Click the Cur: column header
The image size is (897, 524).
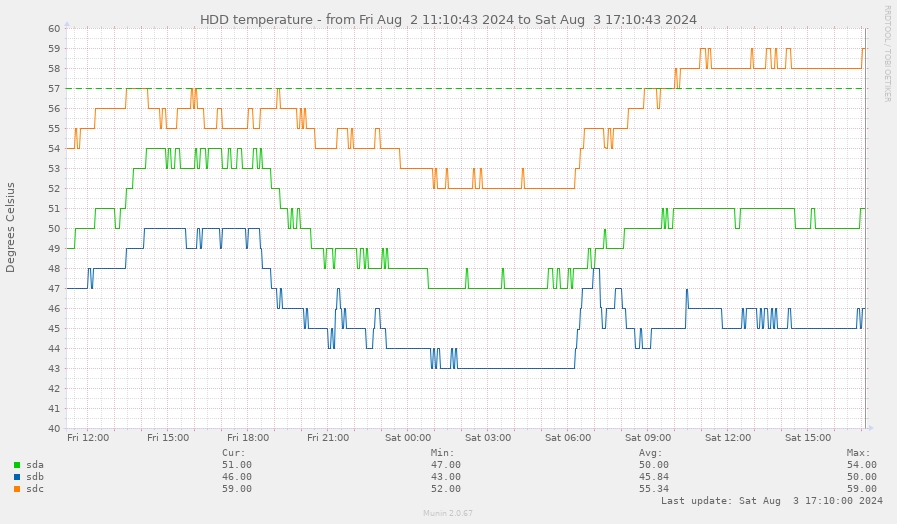tap(233, 452)
